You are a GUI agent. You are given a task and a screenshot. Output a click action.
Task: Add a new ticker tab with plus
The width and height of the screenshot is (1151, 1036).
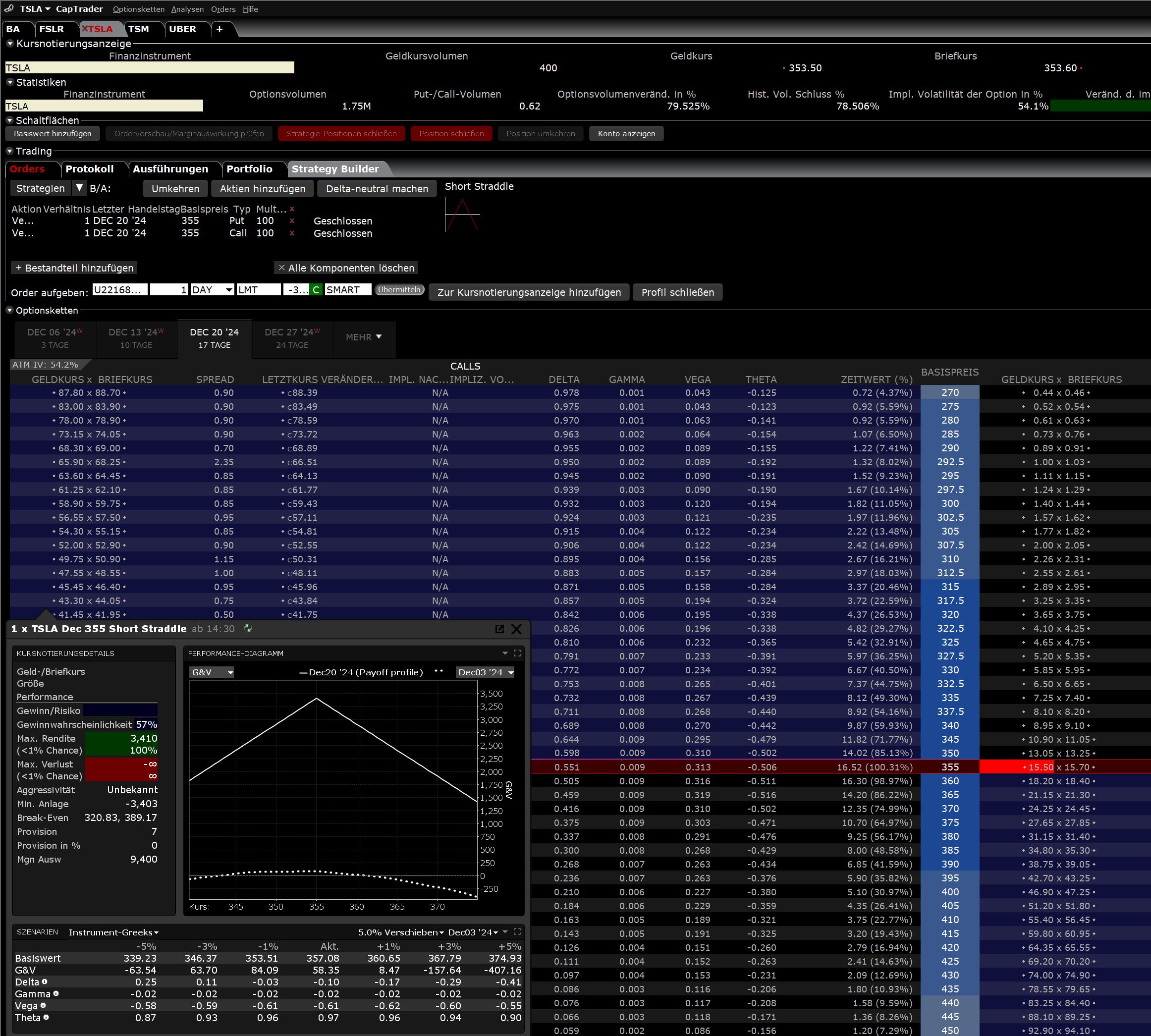(x=219, y=29)
